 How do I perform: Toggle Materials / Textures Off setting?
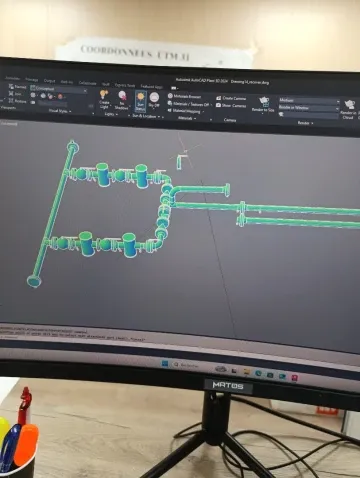189,104
